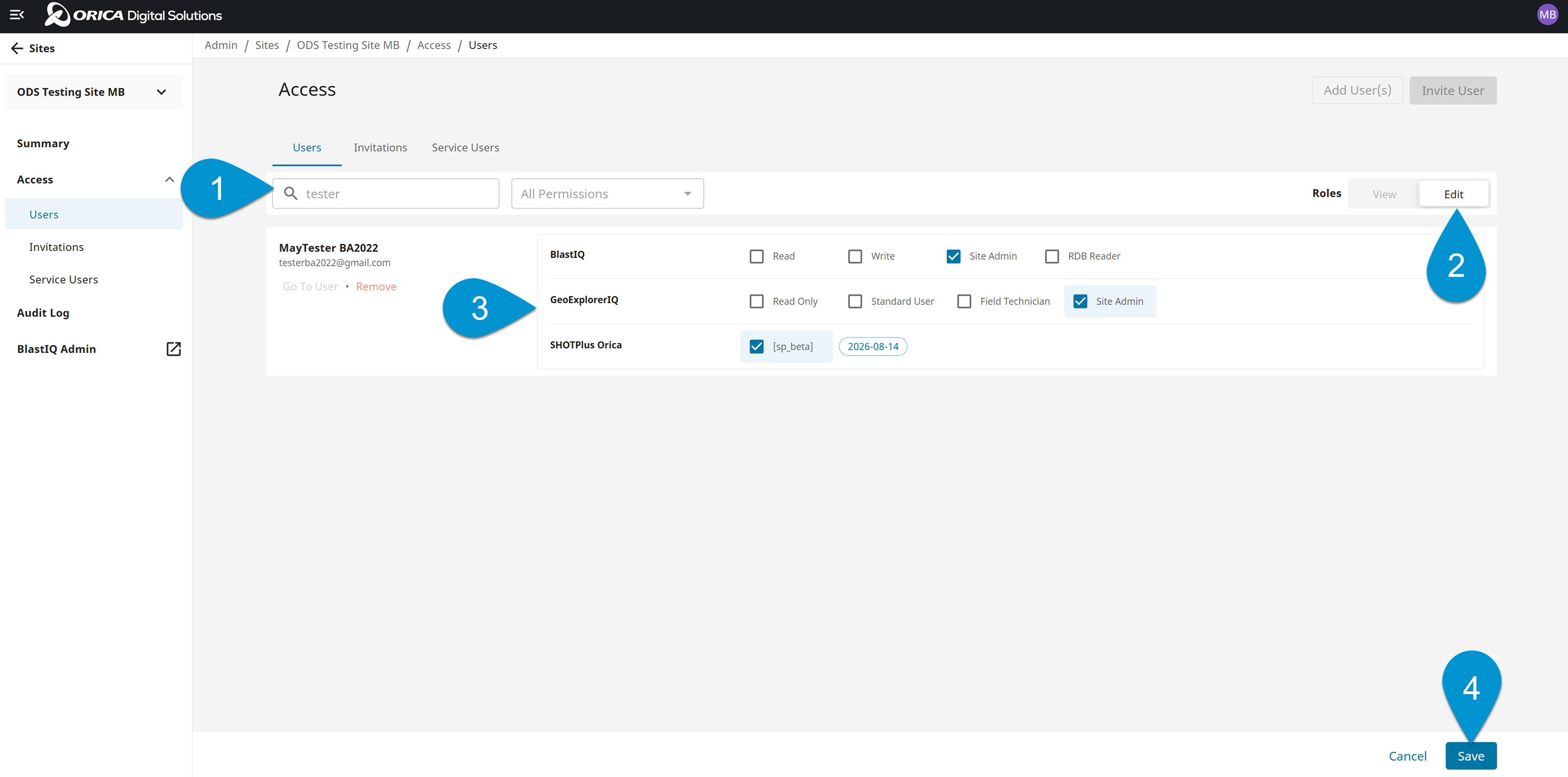Collapse the Access sidebar section
This screenshot has width=1568, height=777.
tap(169, 180)
